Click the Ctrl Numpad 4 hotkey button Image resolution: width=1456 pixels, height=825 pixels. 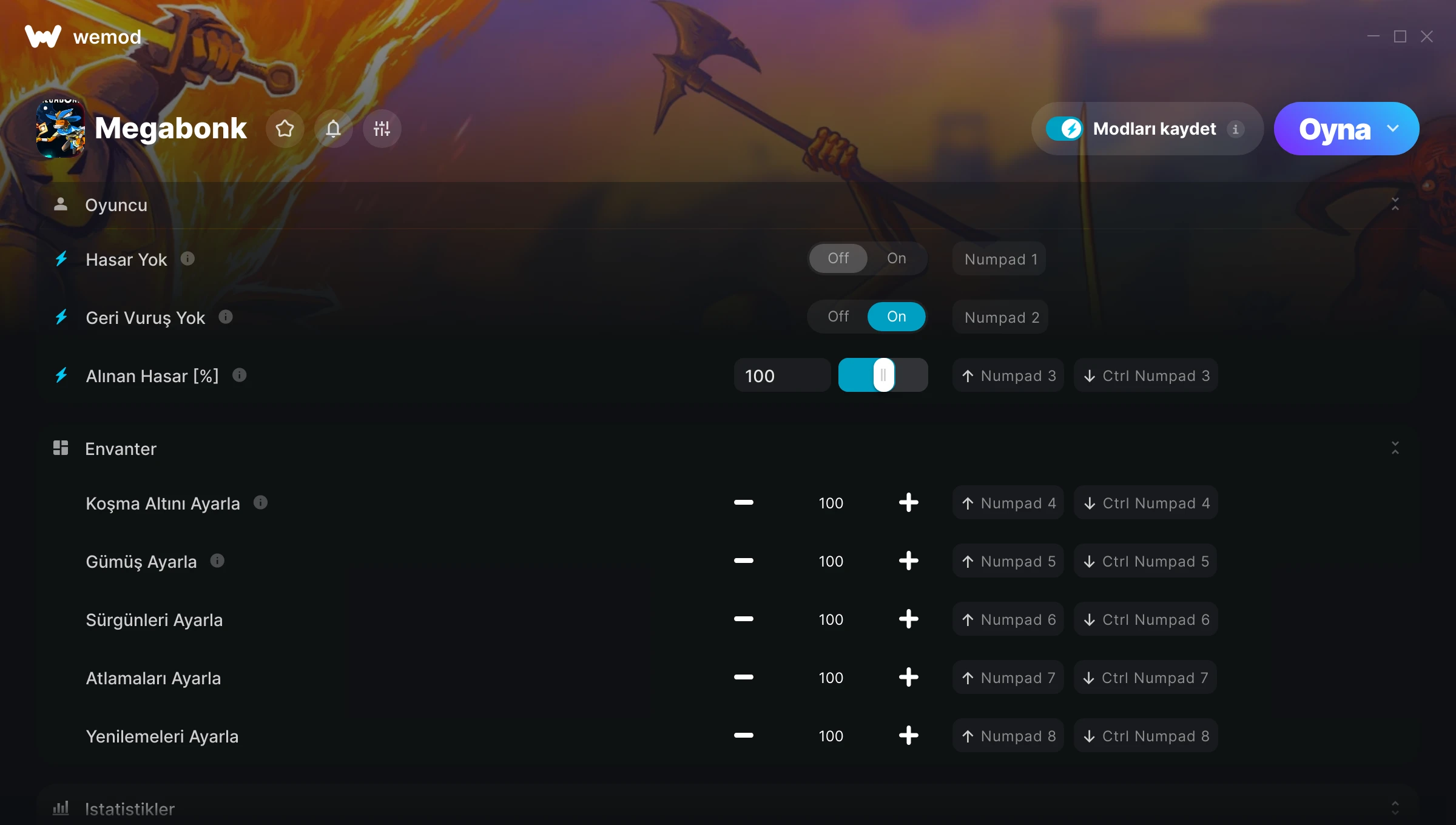pyautogui.click(x=1146, y=503)
